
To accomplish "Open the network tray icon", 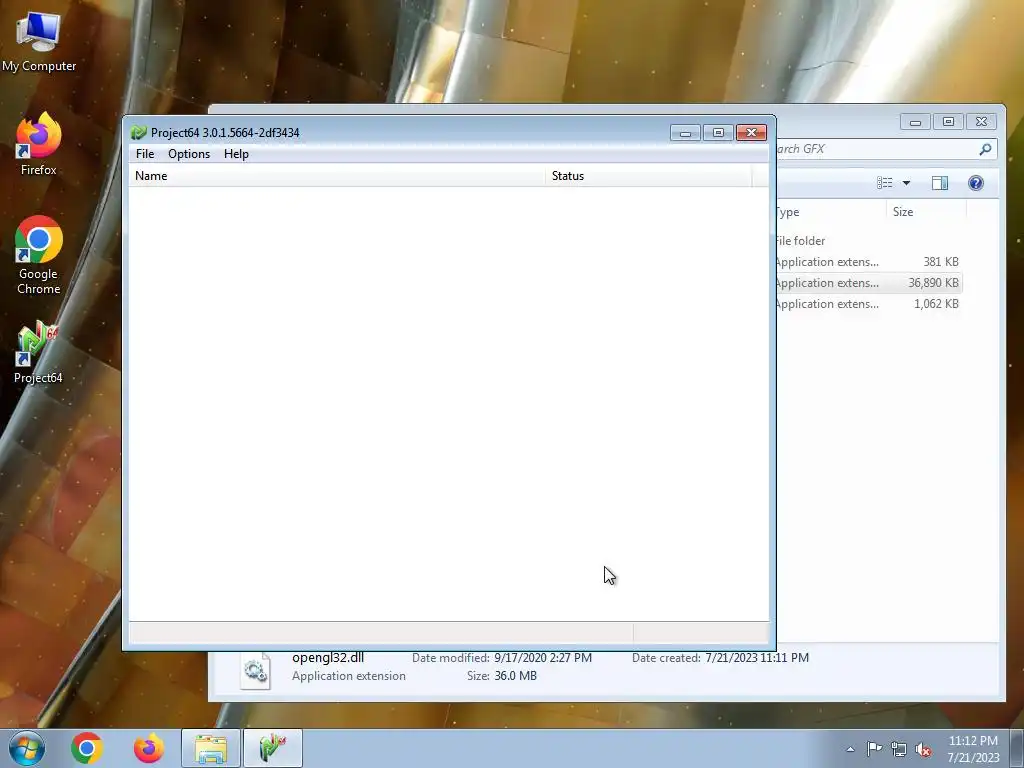I will point(899,749).
